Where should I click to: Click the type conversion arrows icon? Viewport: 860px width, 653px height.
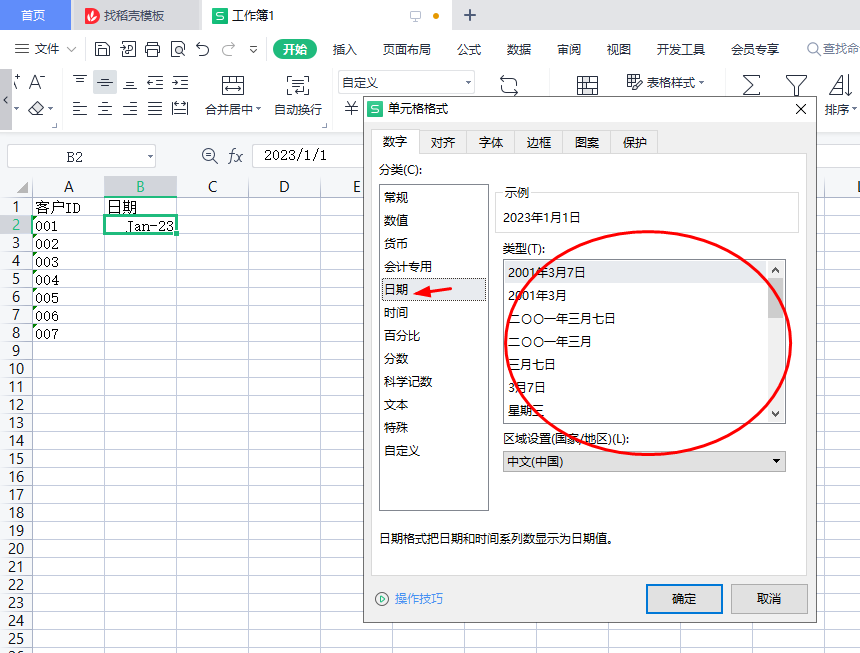point(509,86)
